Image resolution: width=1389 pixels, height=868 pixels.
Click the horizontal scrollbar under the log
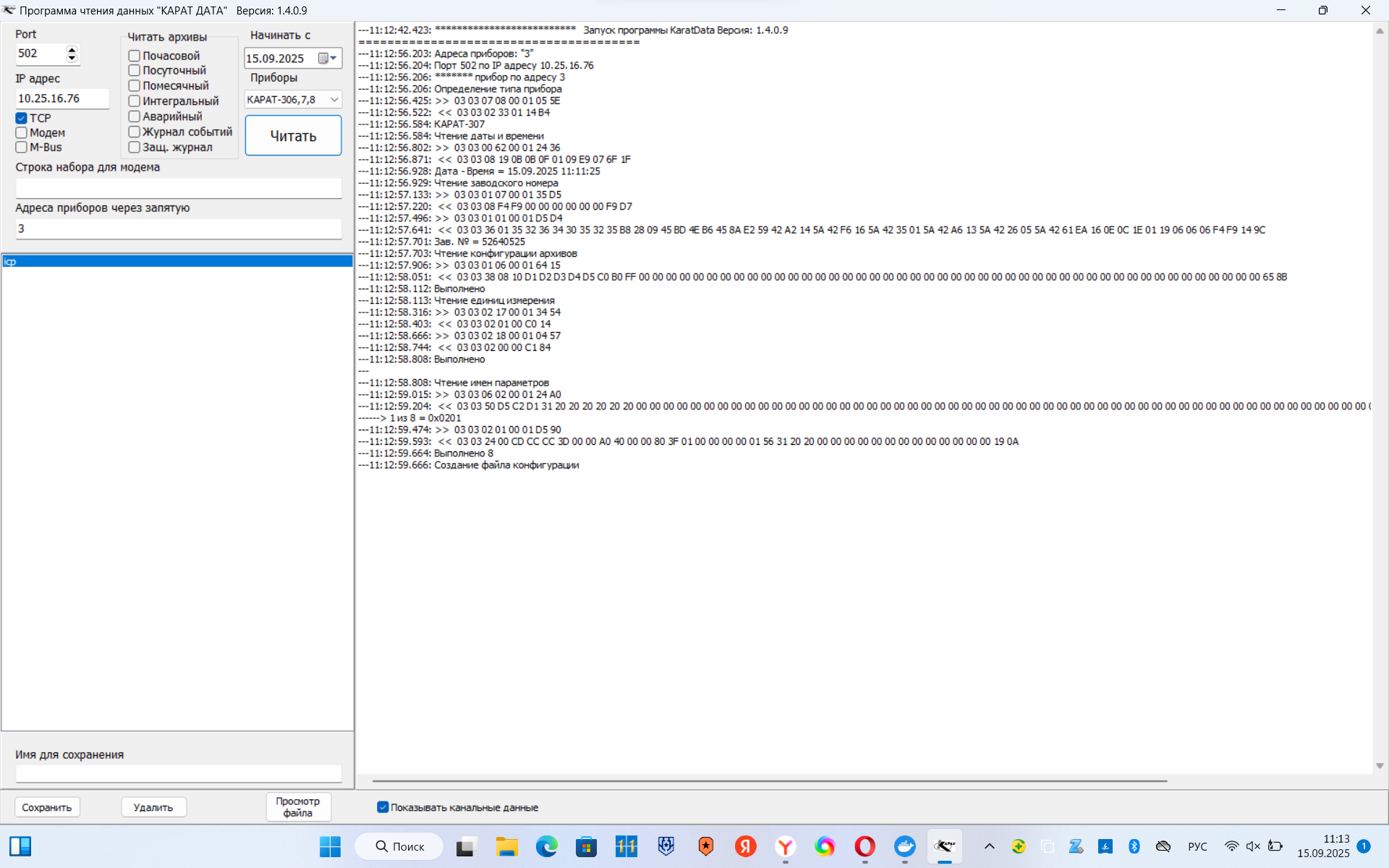tap(769, 781)
